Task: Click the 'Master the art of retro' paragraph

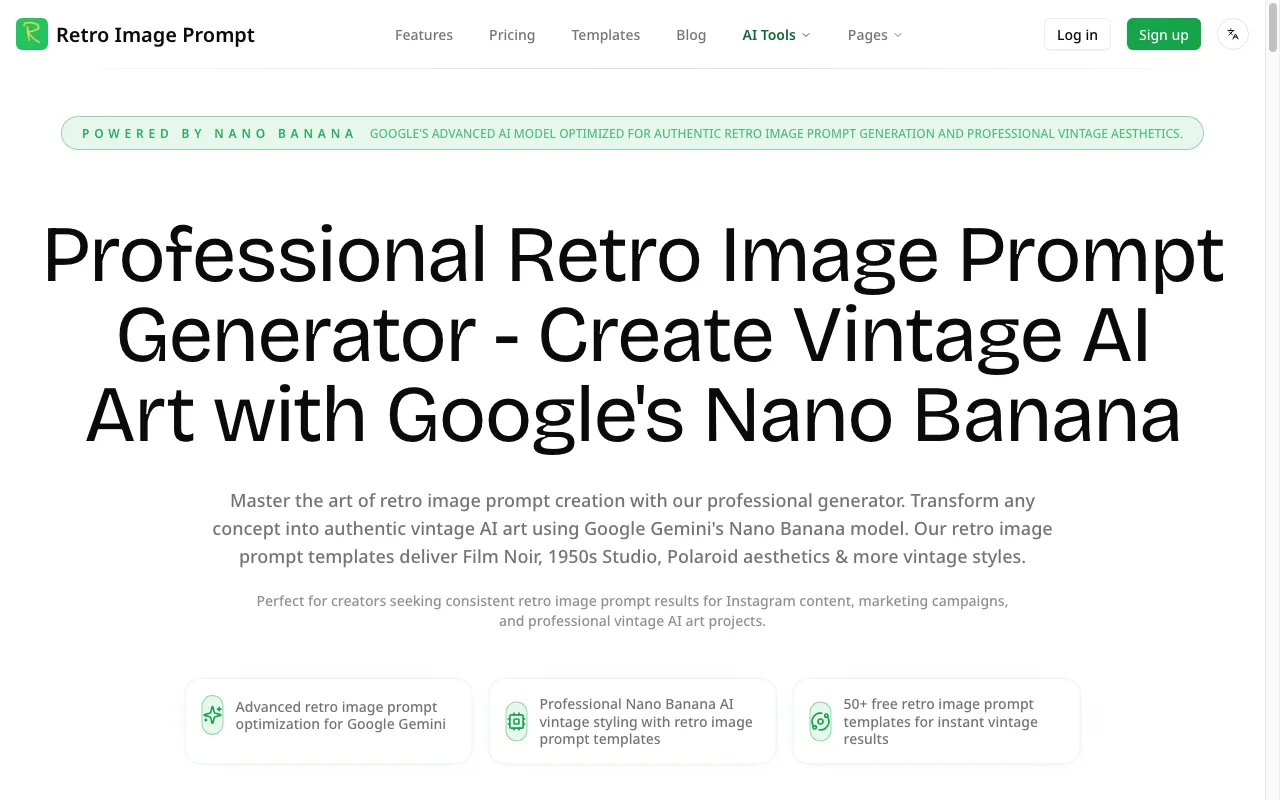Action: pos(632,529)
